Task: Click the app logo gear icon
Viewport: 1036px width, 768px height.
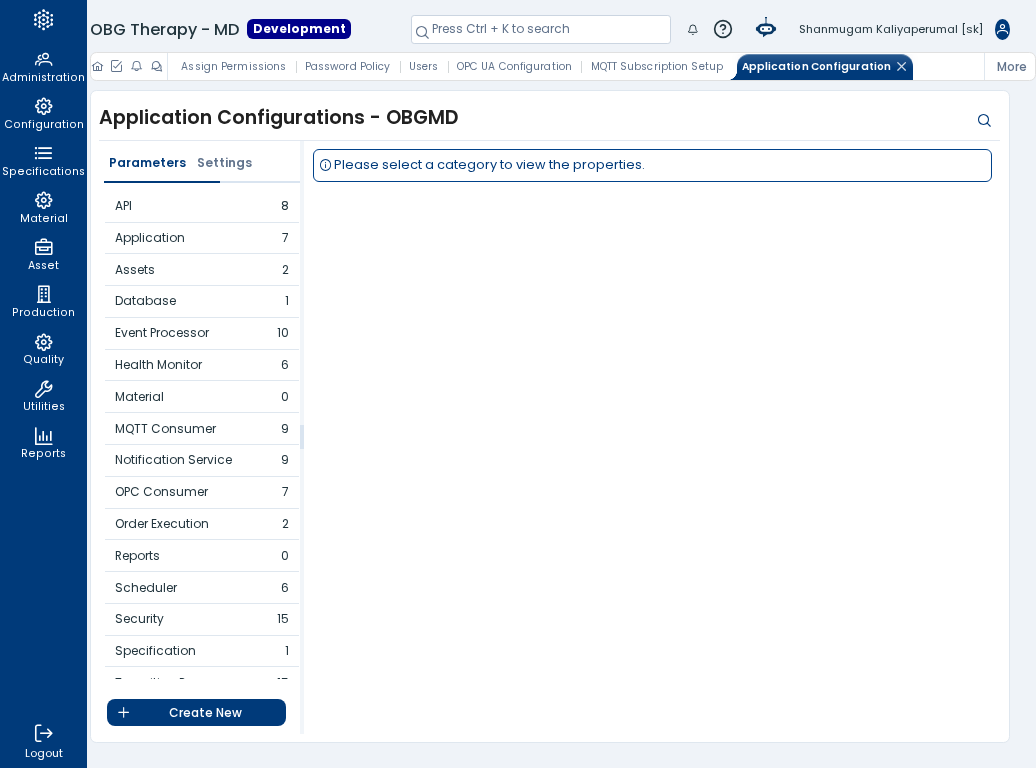Action: pyautogui.click(x=44, y=20)
